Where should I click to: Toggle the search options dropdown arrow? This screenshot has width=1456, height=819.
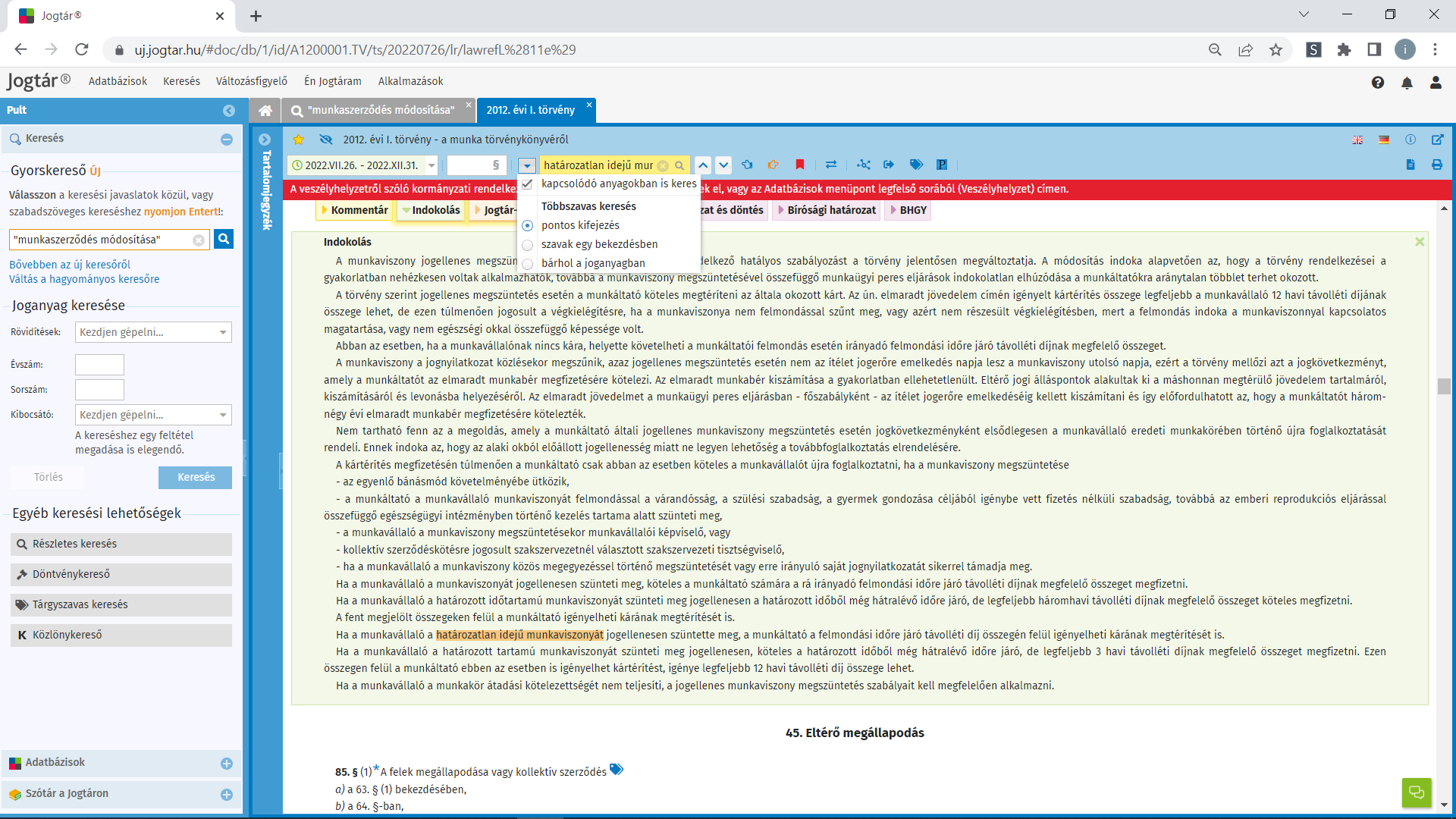(x=527, y=165)
